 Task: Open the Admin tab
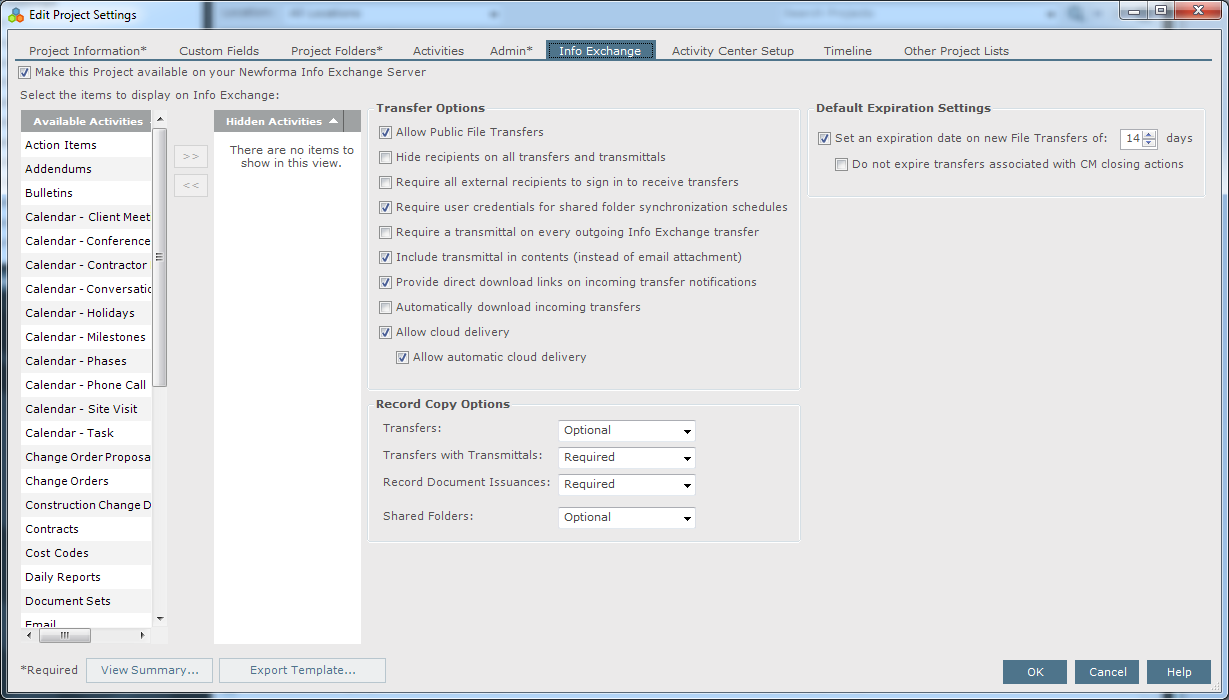point(511,51)
